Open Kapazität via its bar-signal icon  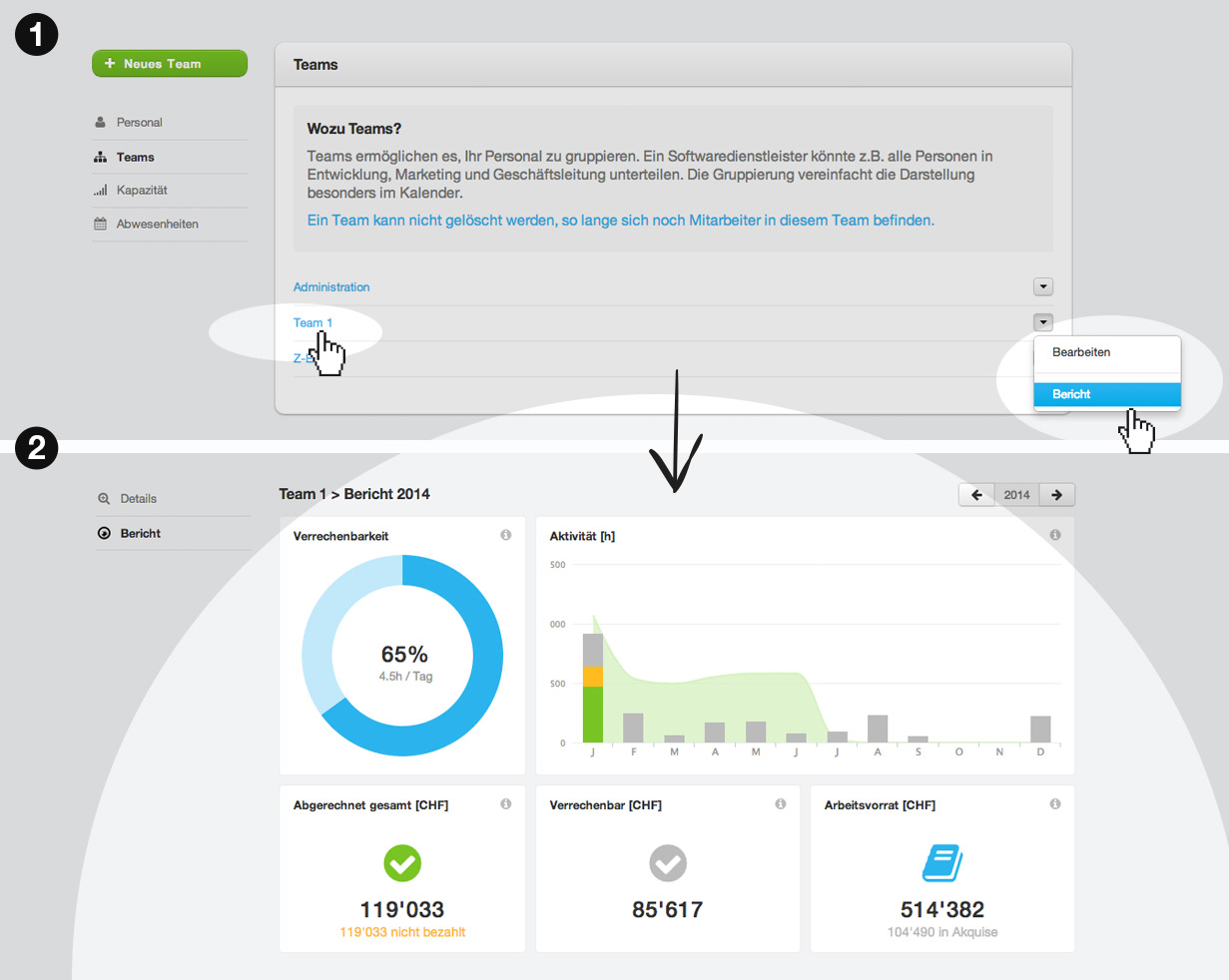(x=100, y=191)
